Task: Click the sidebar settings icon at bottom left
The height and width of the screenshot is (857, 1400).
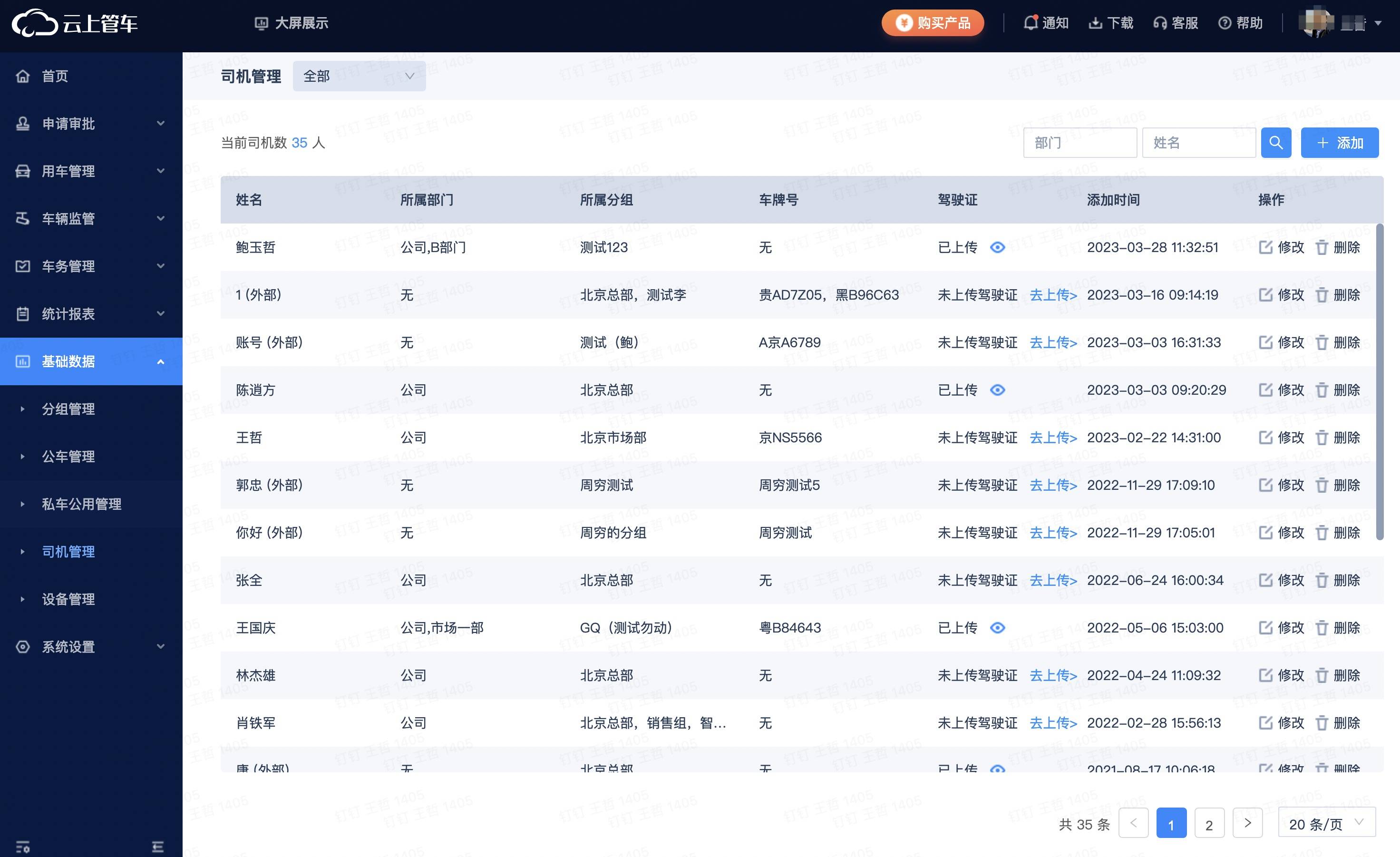Action: [23, 847]
